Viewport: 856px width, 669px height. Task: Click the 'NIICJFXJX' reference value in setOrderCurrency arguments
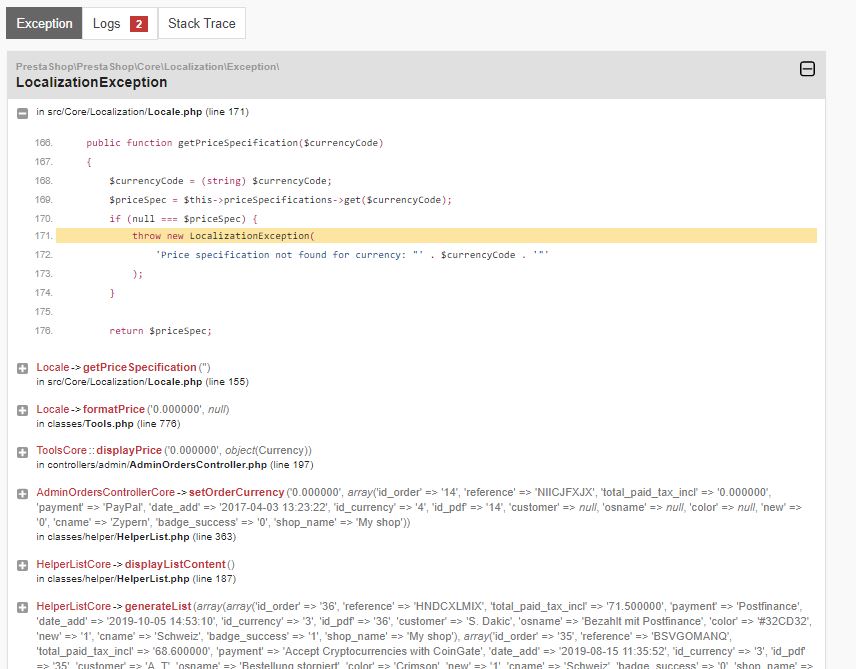point(565,493)
